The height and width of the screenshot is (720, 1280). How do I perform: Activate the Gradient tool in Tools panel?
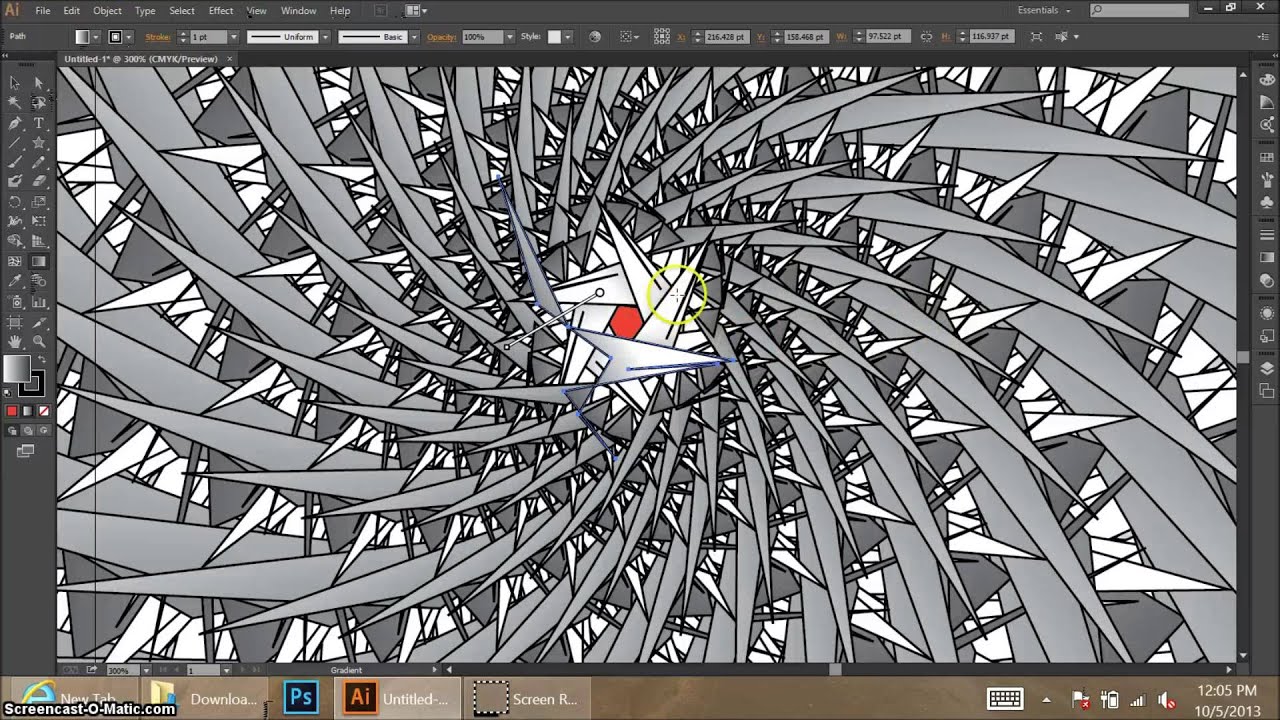39,262
